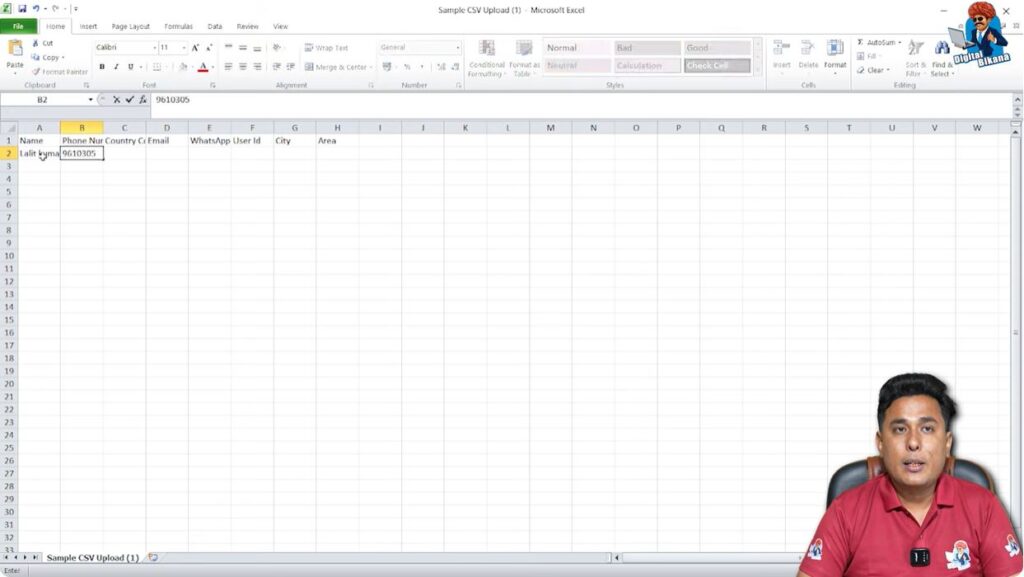Click the Undo arrow icon
Viewport: 1024px width, 577px height.
[36, 8]
